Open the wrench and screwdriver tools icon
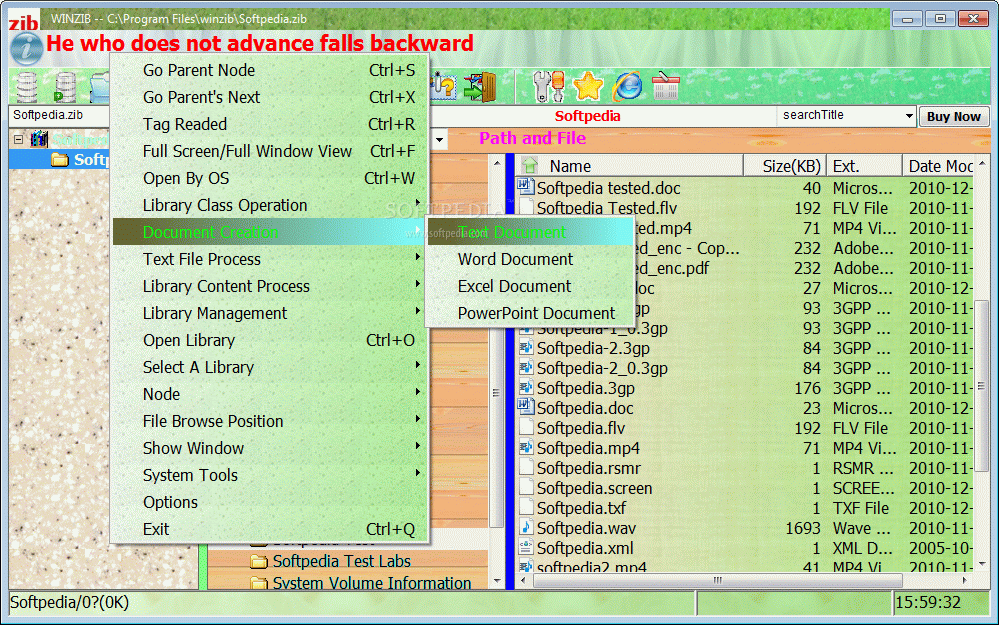Screen dimensions: 999x625 [x=549, y=87]
